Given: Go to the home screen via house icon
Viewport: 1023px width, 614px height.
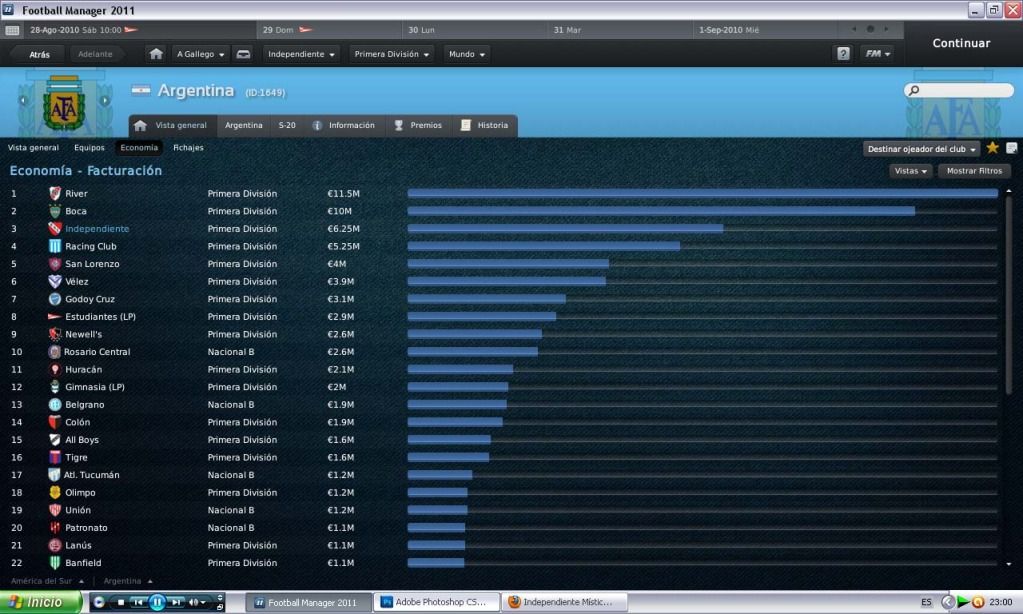Looking at the screenshot, I should click(156, 54).
